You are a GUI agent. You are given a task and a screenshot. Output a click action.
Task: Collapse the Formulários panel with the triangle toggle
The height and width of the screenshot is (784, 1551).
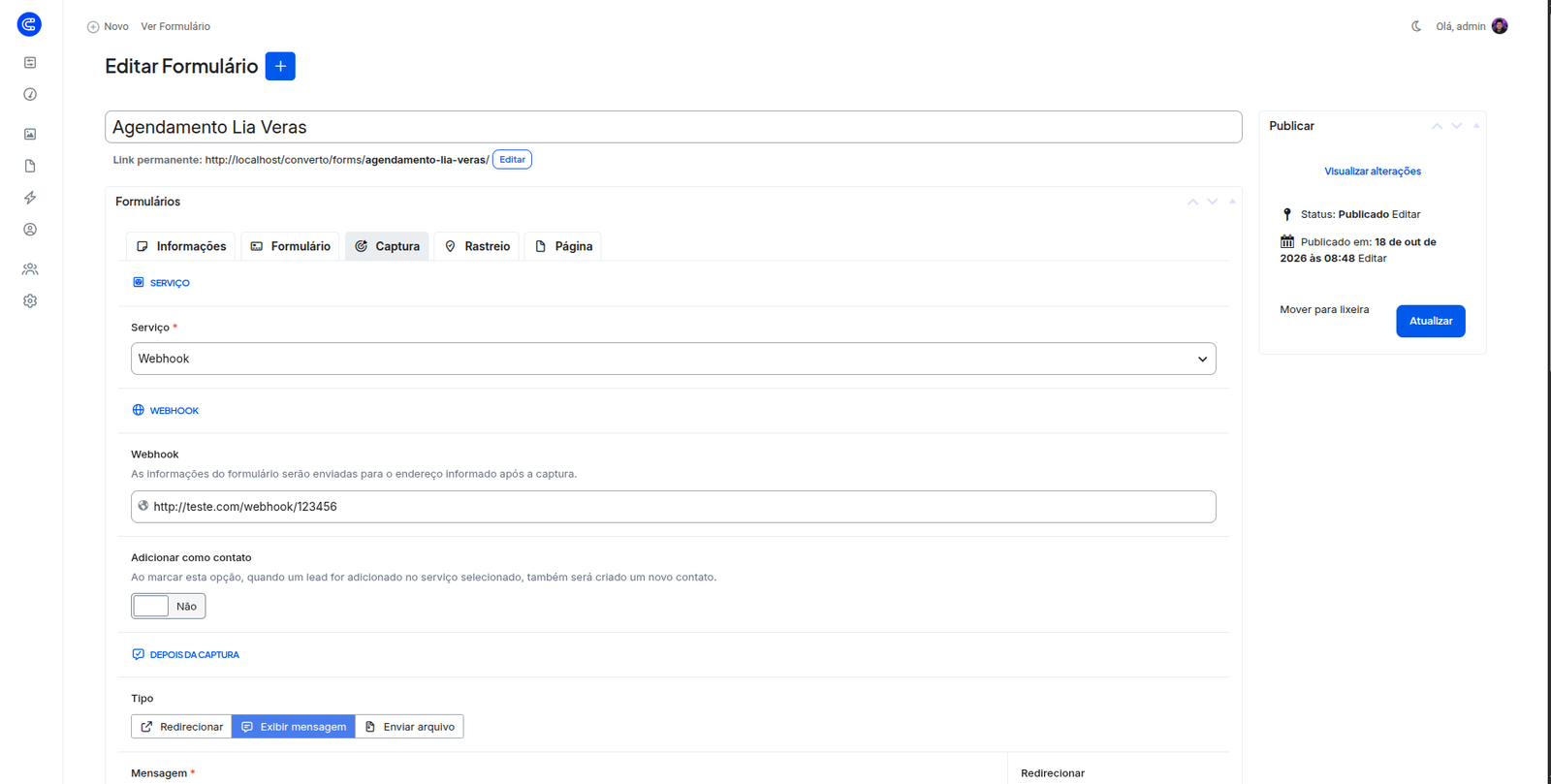pyautogui.click(x=1232, y=202)
